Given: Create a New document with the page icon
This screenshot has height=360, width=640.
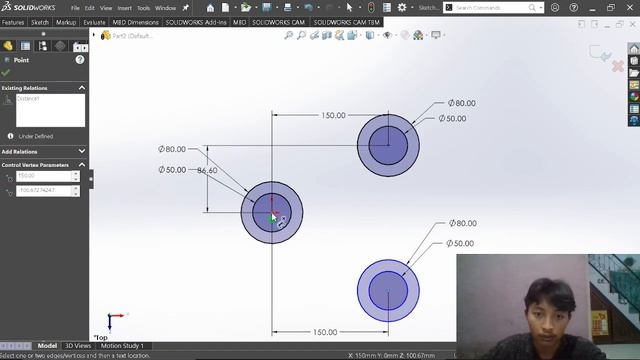Looking at the screenshot, I should pyautogui.click(x=225, y=8).
